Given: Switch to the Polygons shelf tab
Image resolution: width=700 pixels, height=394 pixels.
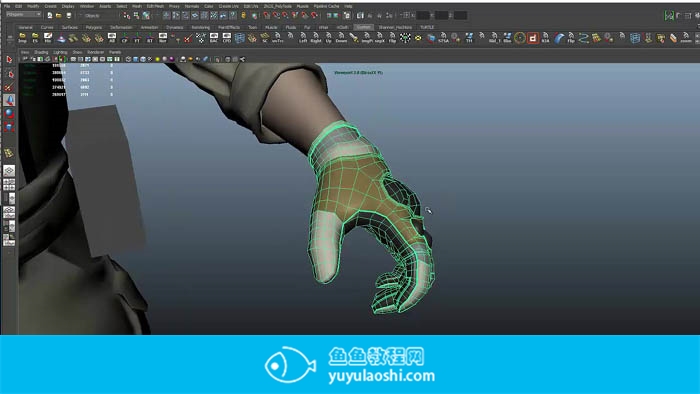Looking at the screenshot, I should (94, 27).
